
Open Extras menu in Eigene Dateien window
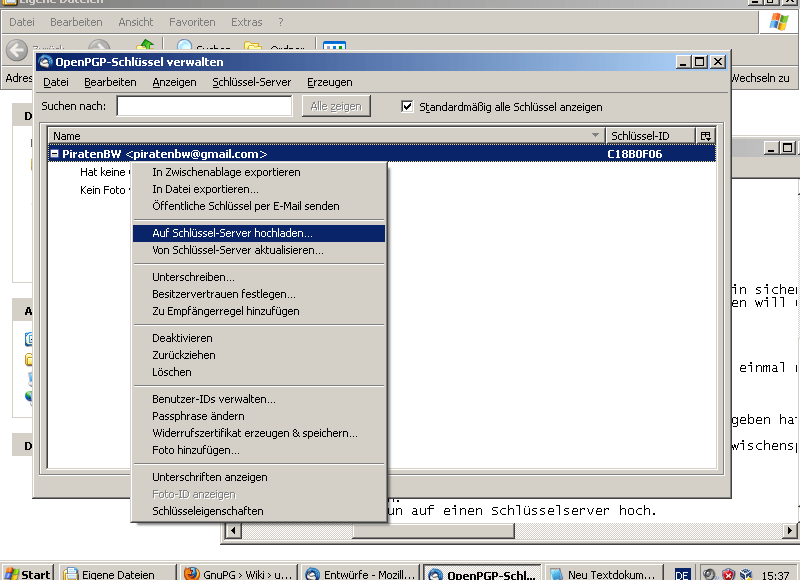coord(246,22)
